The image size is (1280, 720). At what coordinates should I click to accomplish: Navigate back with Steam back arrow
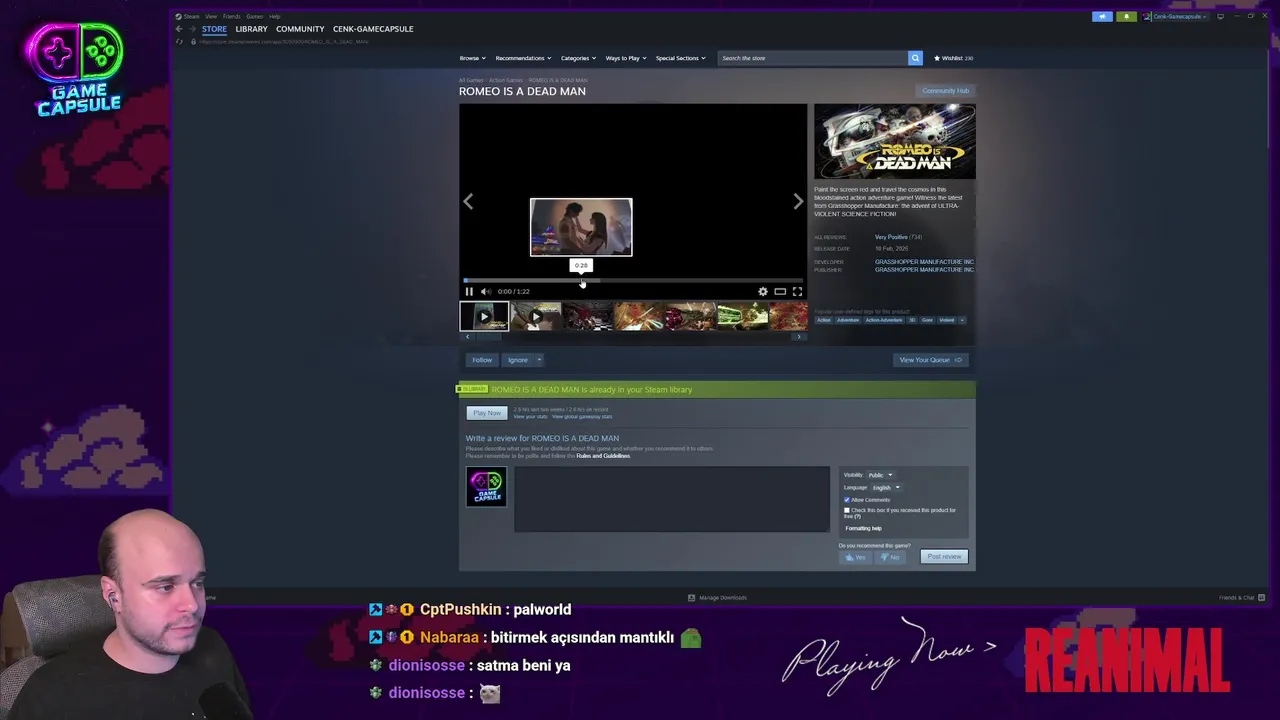pyautogui.click(x=179, y=29)
